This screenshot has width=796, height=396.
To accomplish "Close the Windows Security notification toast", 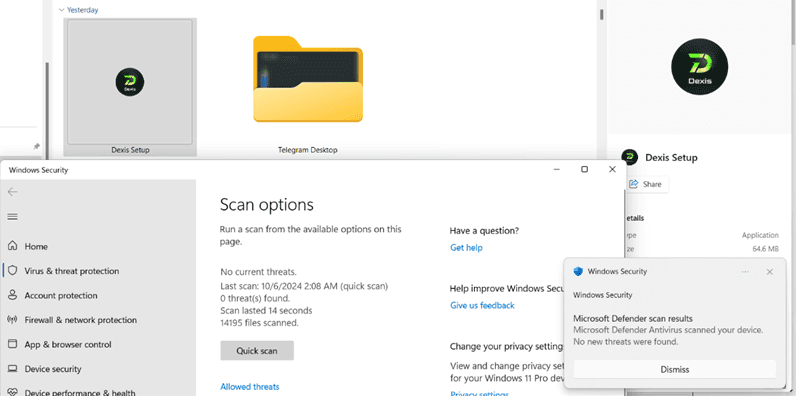I will 770,272.
